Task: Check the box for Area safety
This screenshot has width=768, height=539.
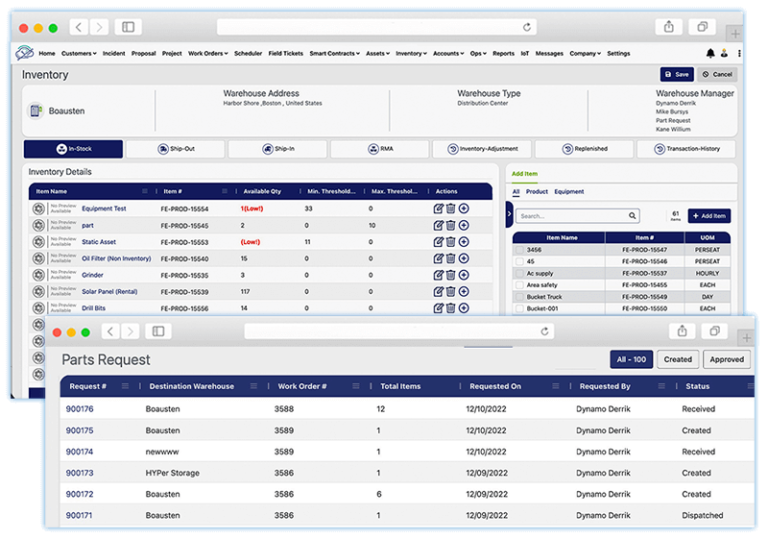Action: [520, 285]
